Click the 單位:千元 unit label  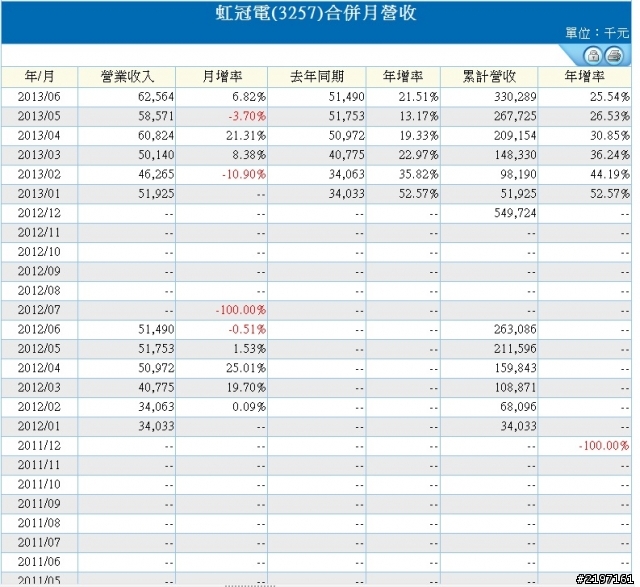click(x=597, y=33)
